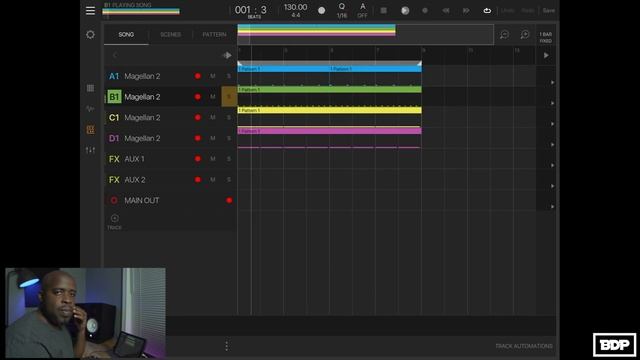The width and height of the screenshot is (640, 360).
Task: Click the Redo button
Action: click(528, 11)
